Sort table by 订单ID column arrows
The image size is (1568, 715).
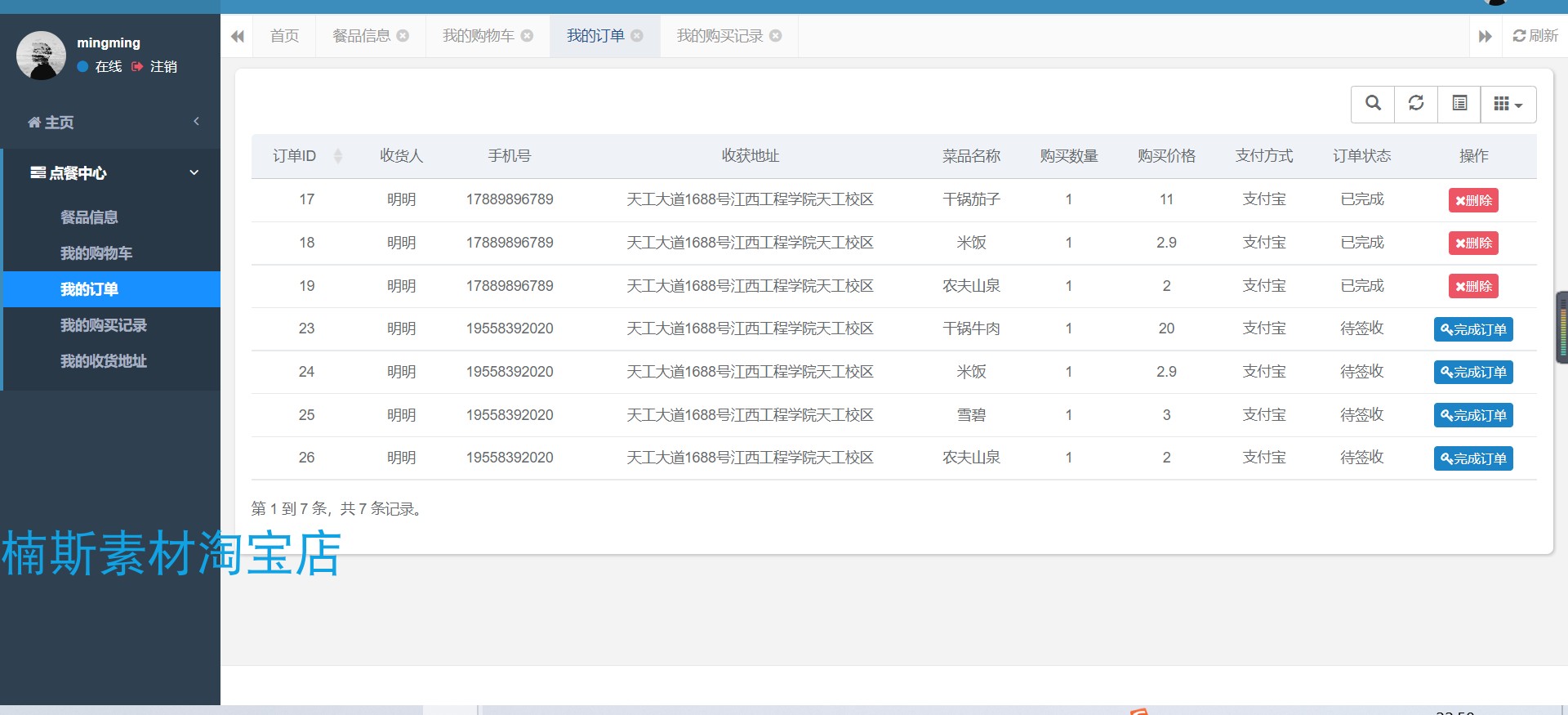(338, 156)
